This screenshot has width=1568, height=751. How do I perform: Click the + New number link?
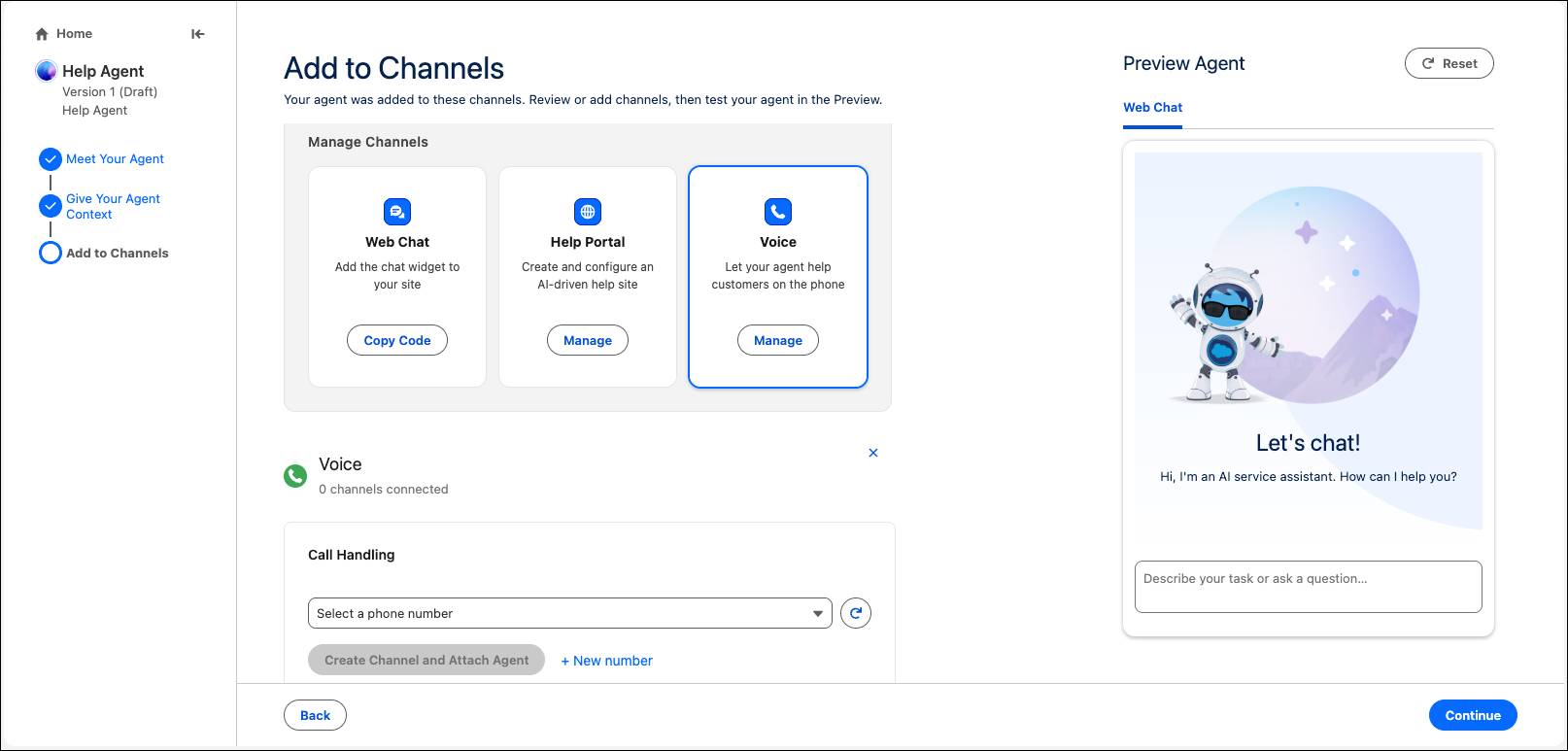pos(607,661)
